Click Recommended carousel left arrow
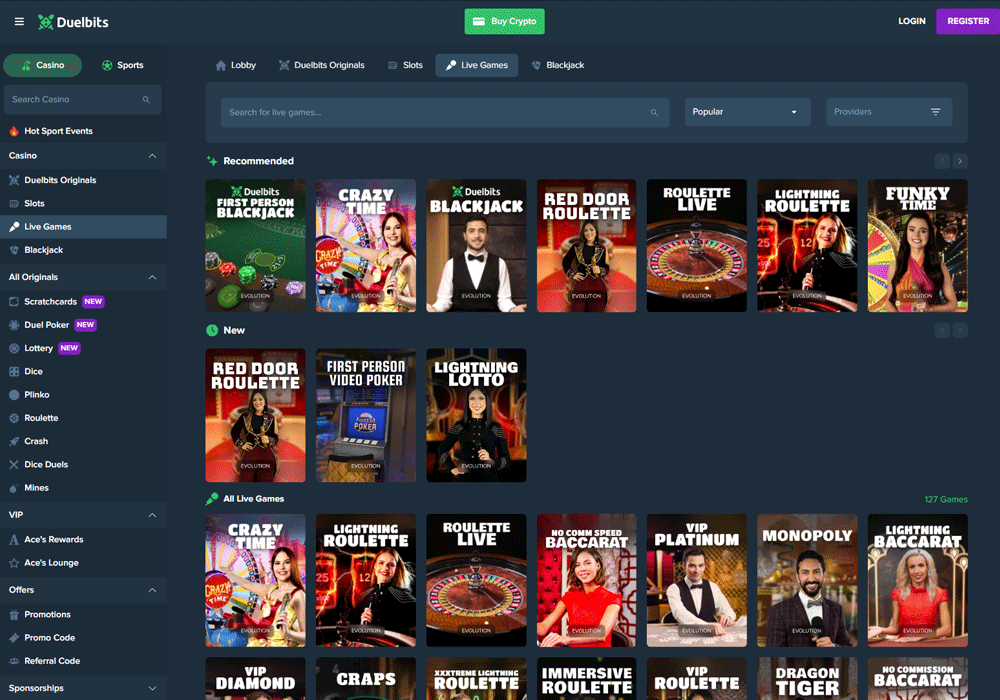This screenshot has width=1000, height=700. coord(942,161)
